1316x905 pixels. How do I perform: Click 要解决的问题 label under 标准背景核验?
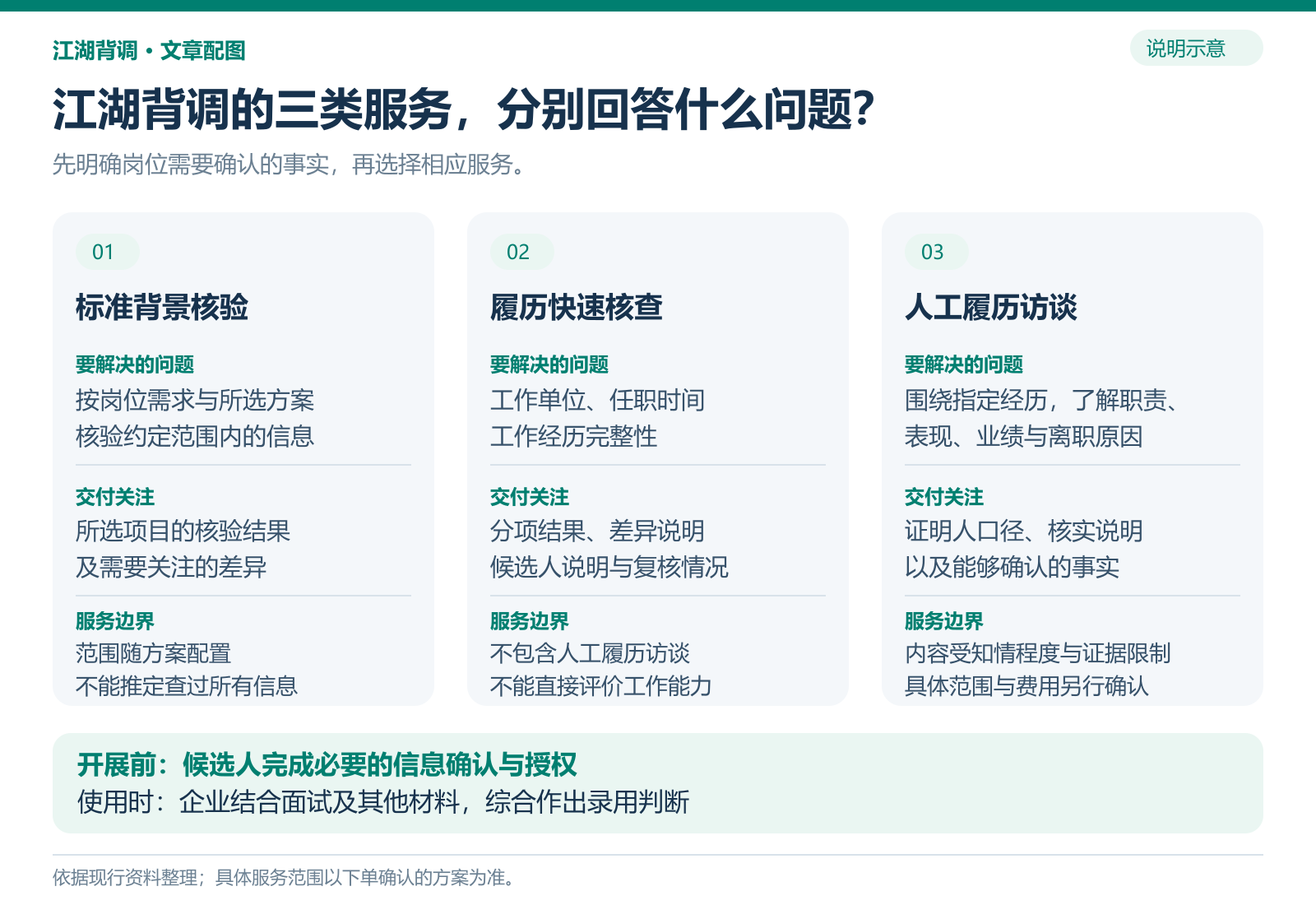[x=135, y=364]
